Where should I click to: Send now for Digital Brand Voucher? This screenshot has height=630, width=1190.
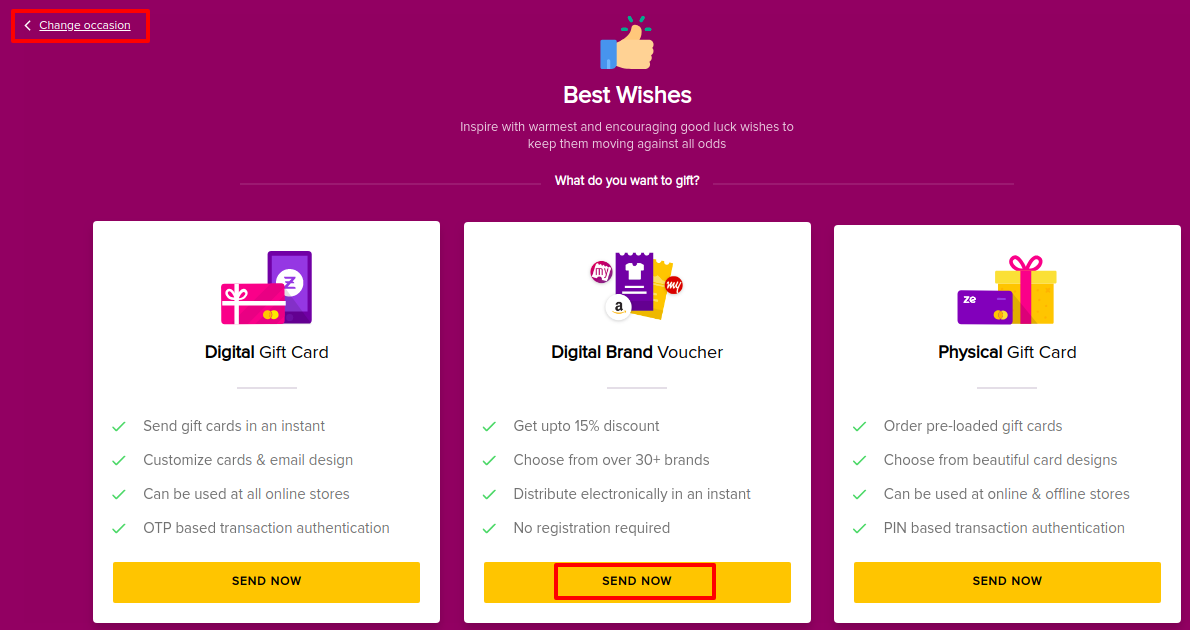(x=637, y=582)
